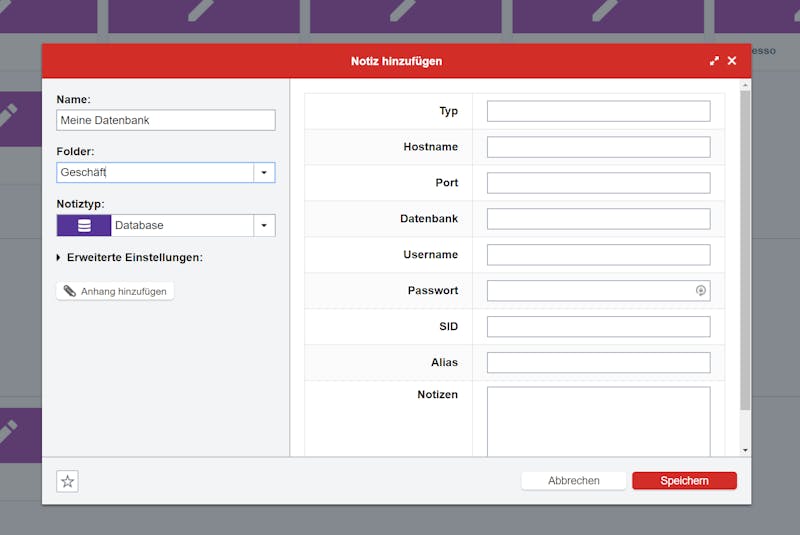
Task: Click the Datenbank input field
Action: (x=598, y=219)
